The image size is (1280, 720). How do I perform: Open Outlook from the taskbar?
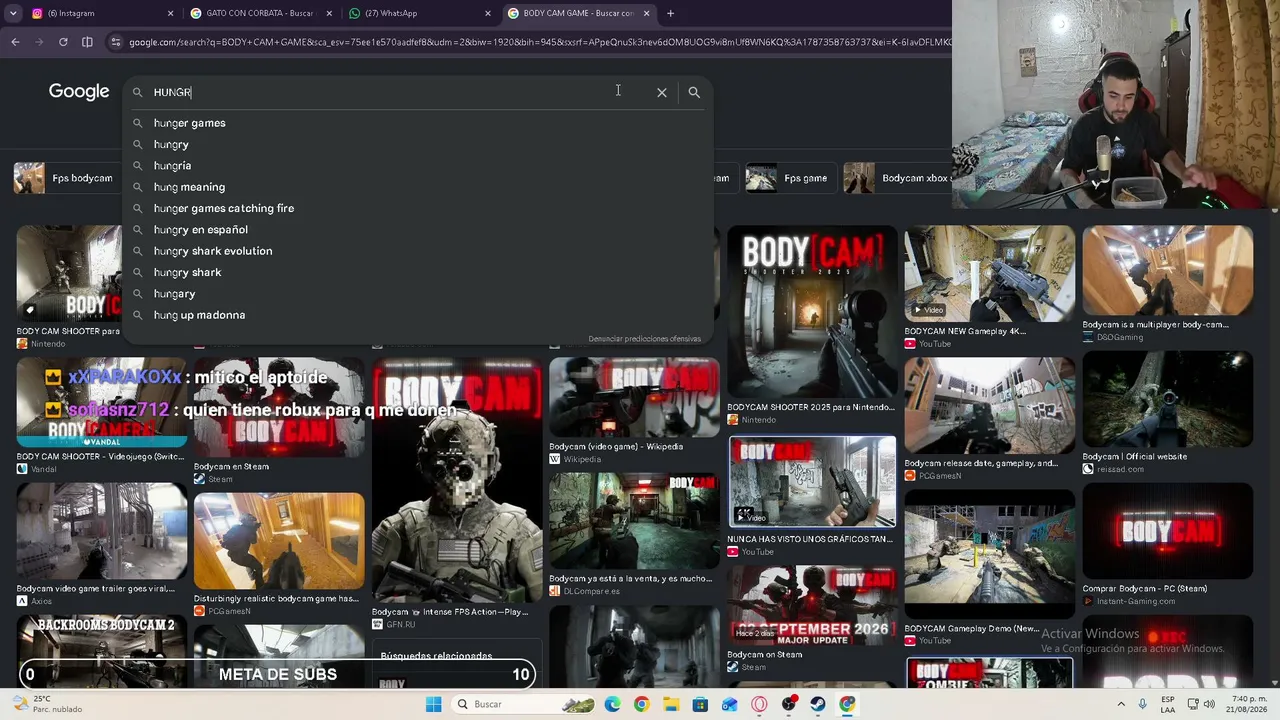730,704
